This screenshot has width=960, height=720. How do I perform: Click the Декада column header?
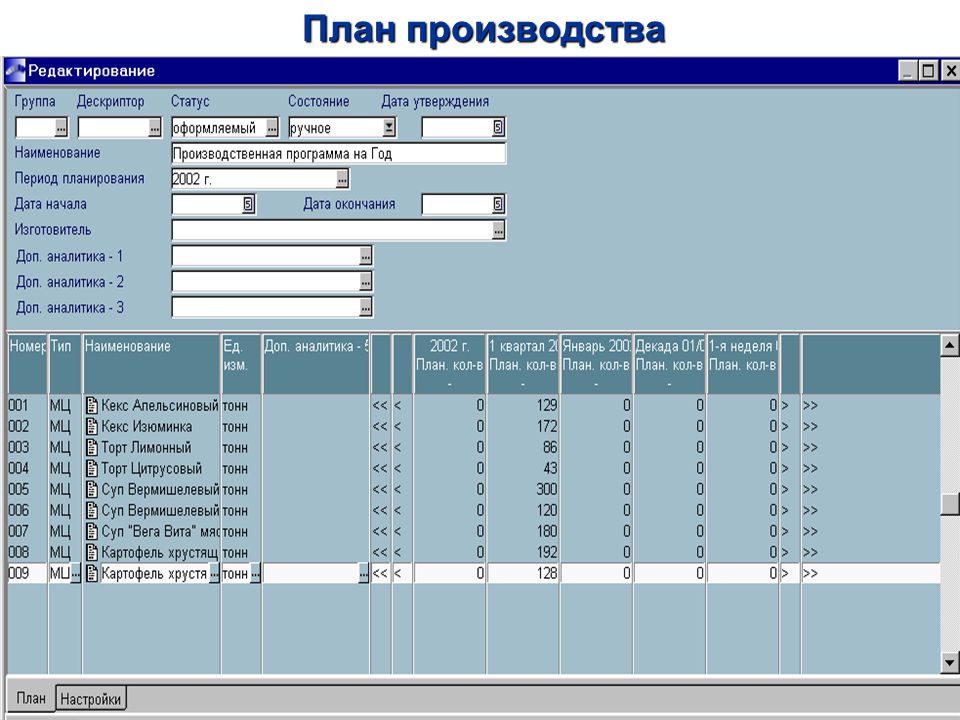pyautogui.click(x=669, y=364)
